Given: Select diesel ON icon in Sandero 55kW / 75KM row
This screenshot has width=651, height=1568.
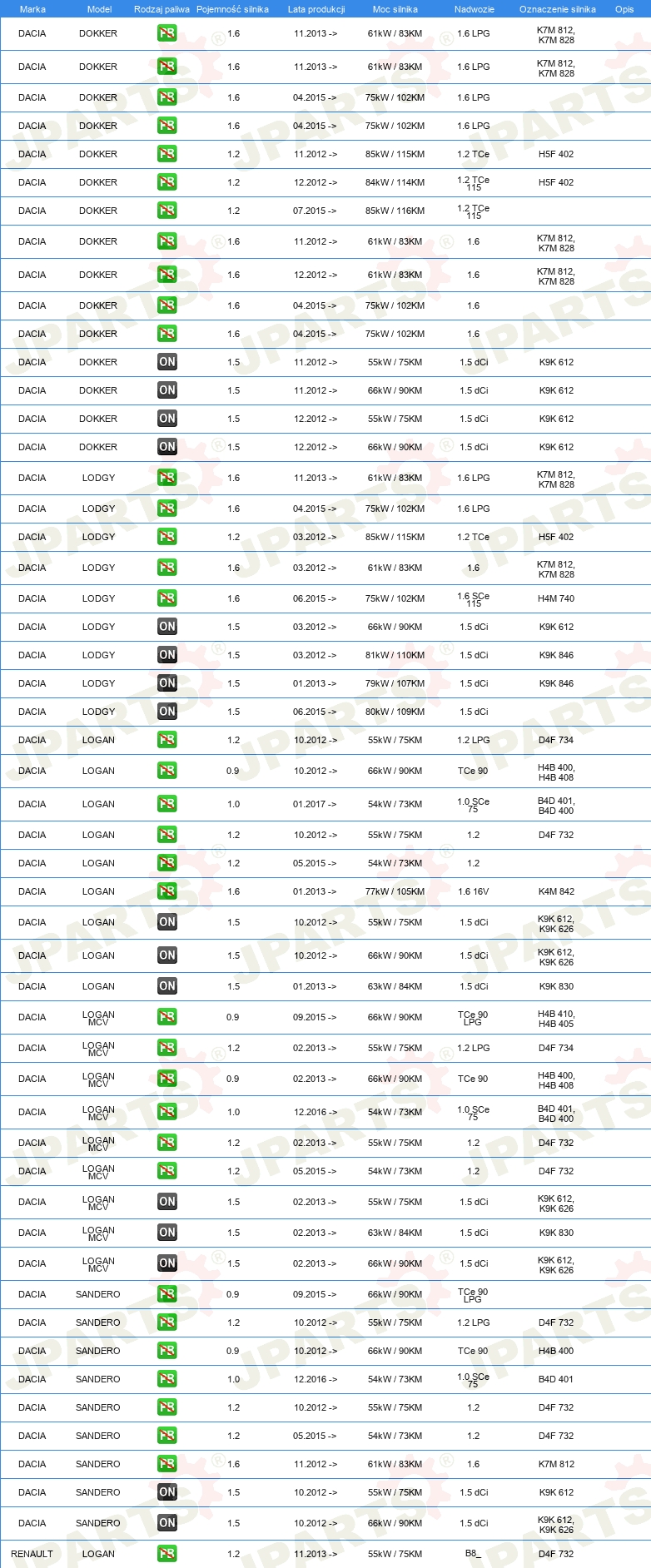Looking at the screenshot, I should coord(167,1492).
